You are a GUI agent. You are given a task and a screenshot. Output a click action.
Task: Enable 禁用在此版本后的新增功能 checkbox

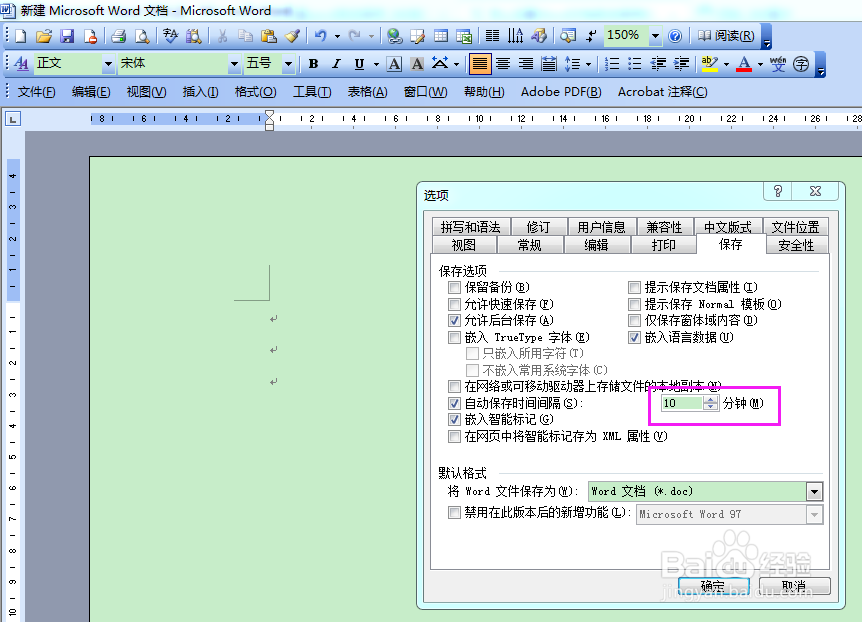click(x=454, y=513)
